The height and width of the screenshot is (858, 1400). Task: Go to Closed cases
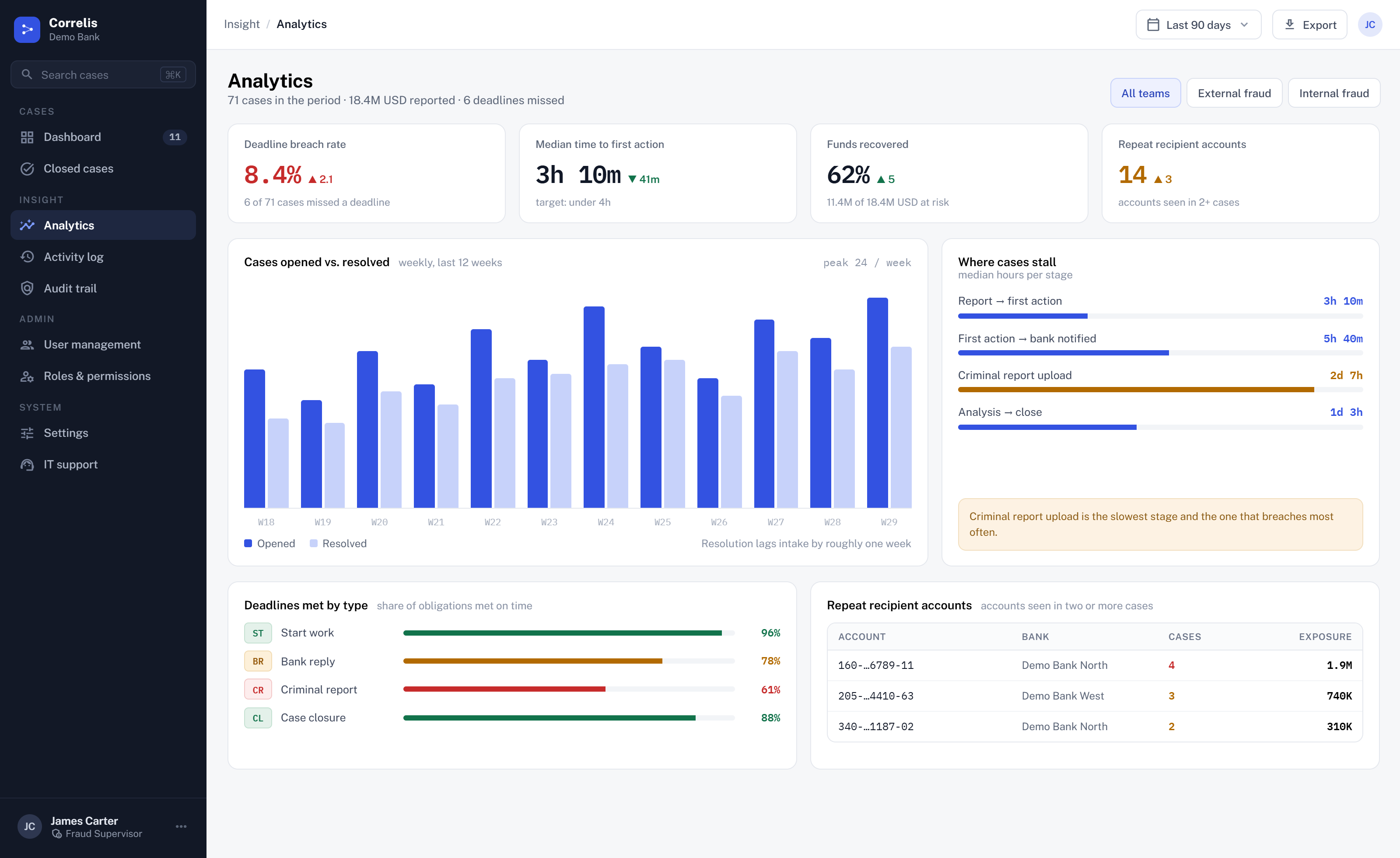coord(103,169)
